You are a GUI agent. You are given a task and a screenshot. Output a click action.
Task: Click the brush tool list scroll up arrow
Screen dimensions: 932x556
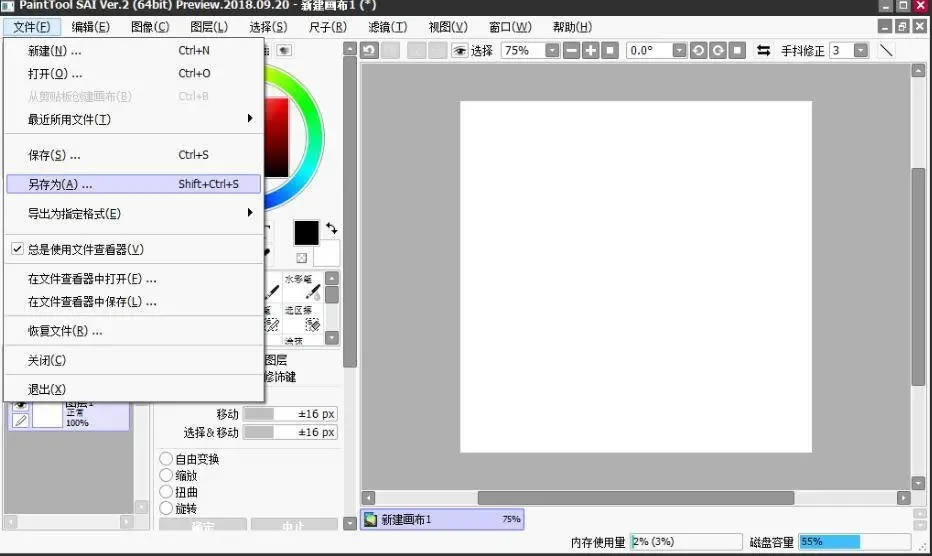[x=332, y=278]
